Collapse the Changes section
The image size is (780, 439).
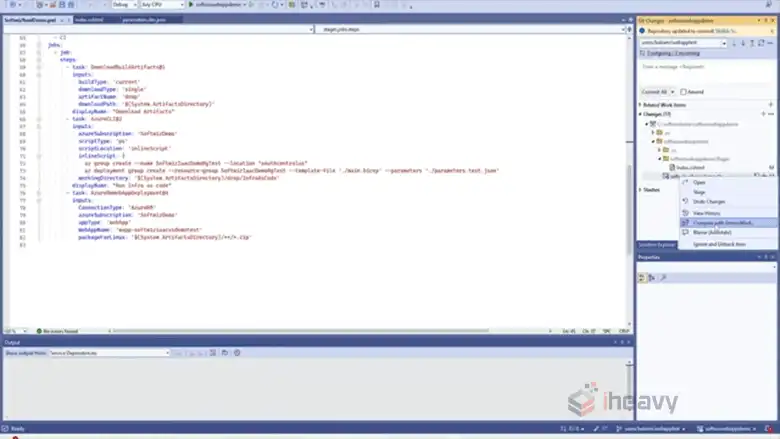click(640, 114)
